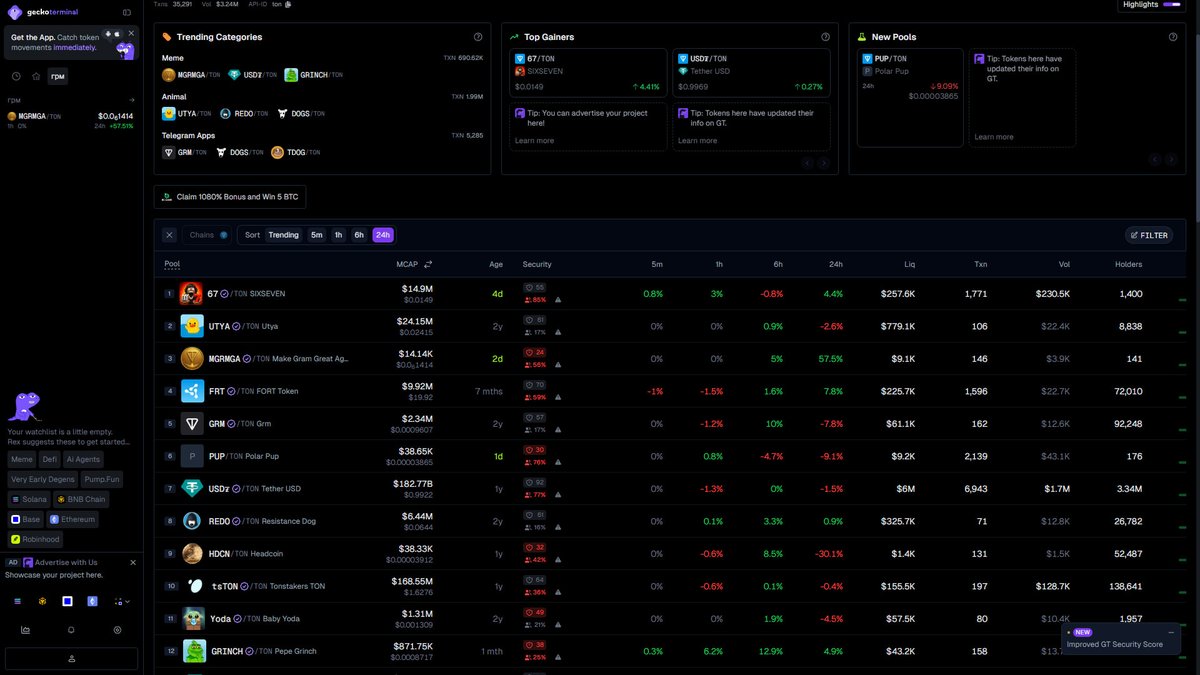Open the FILTER button
1200x675 pixels.
[1149, 235]
